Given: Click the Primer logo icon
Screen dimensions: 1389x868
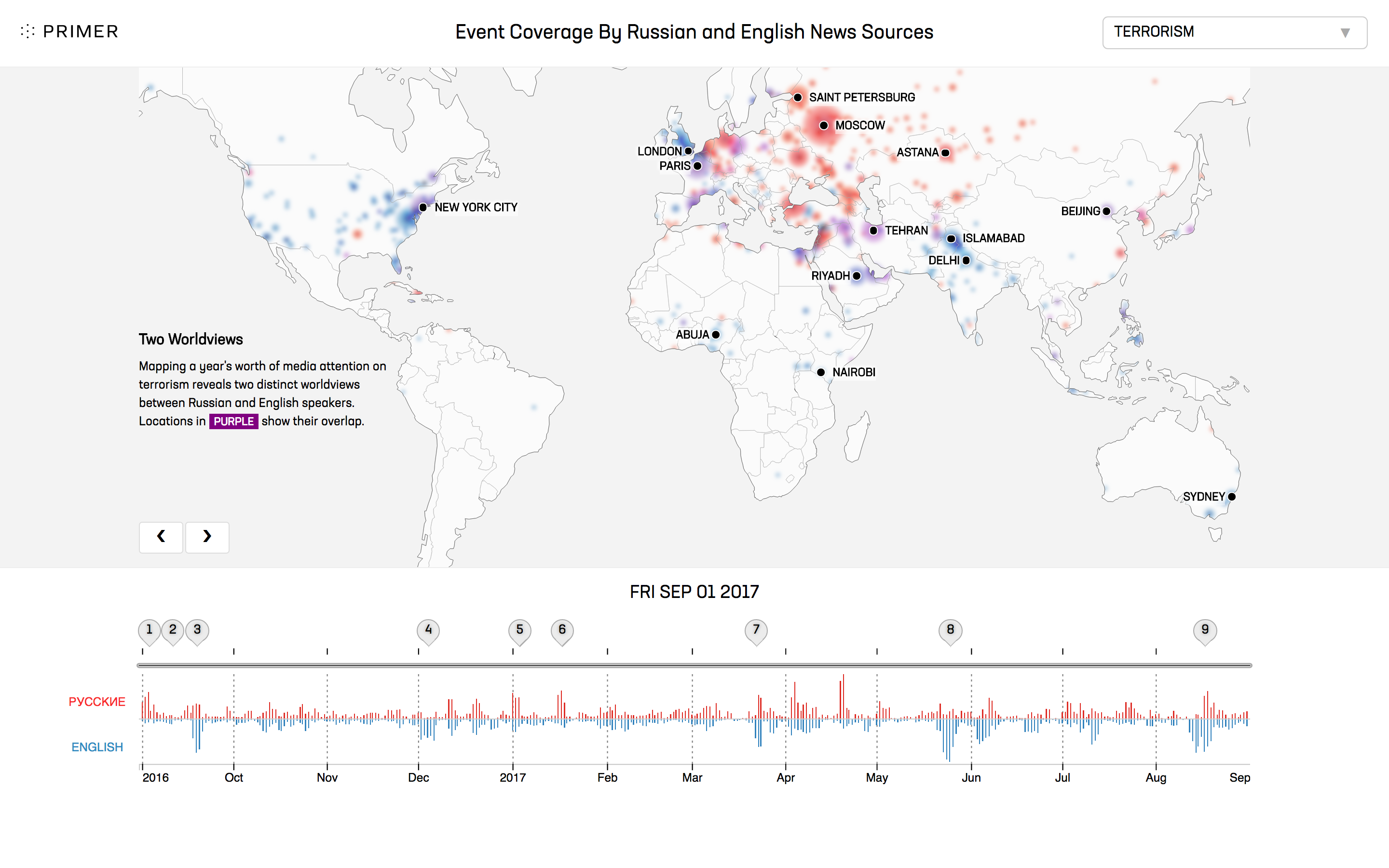Looking at the screenshot, I should tap(27, 31).
